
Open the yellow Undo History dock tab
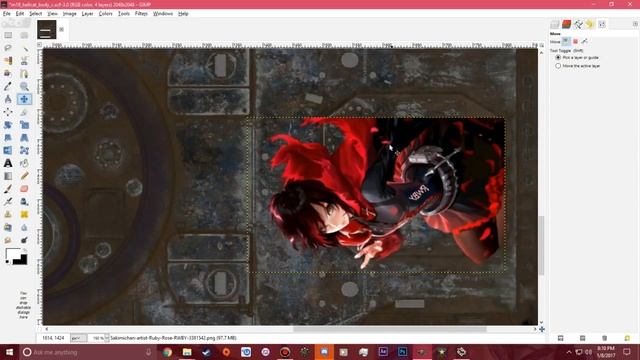click(589, 24)
